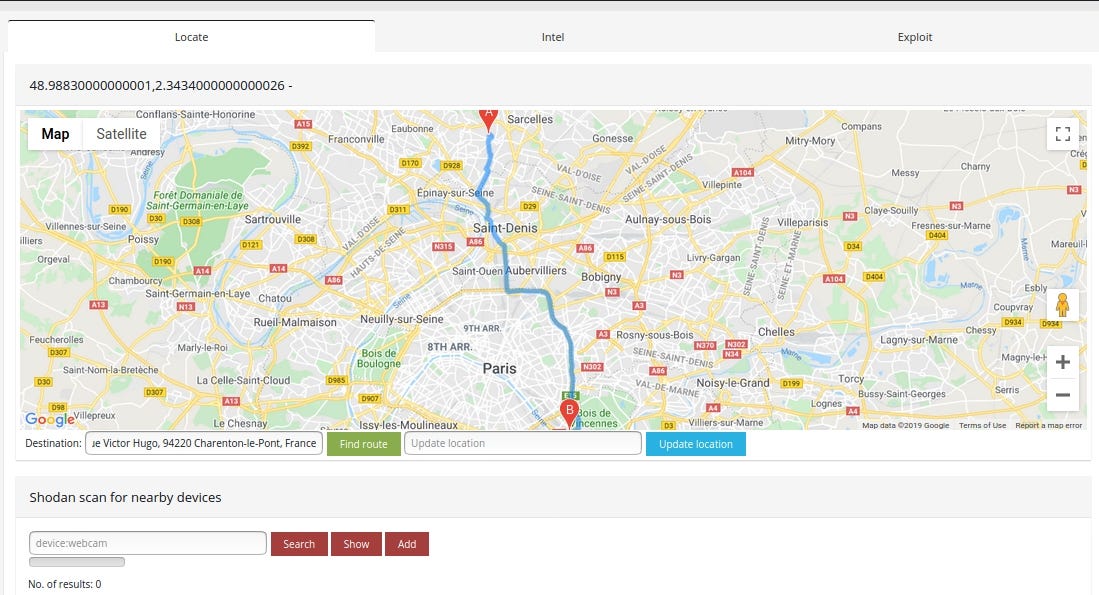Image resolution: width=1099 pixels, height=595 pixels.
Task: Click route marker A near Sarcelles
Action: pos(489,119)
